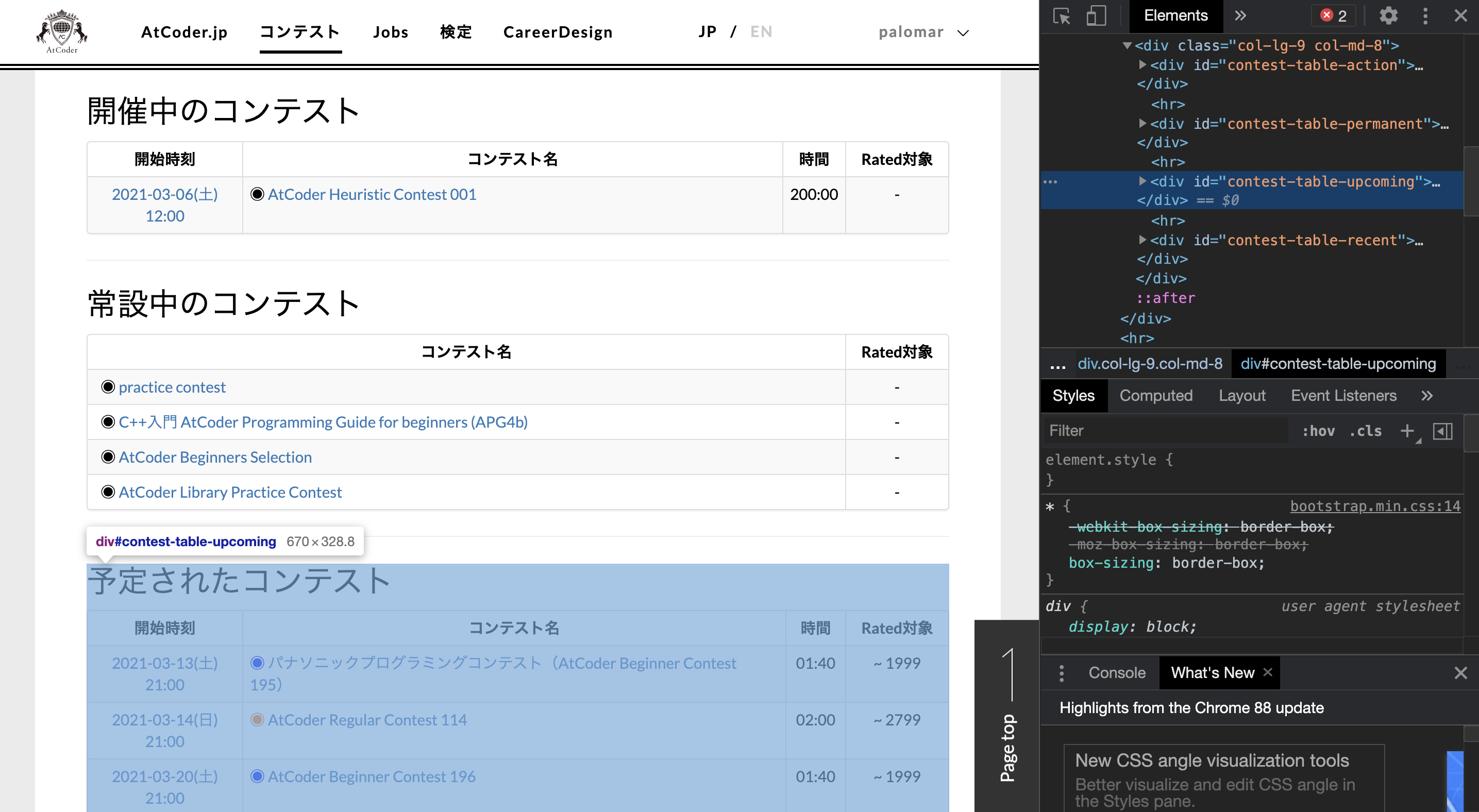Toggle the .cls class editor

pos(1365,431)
